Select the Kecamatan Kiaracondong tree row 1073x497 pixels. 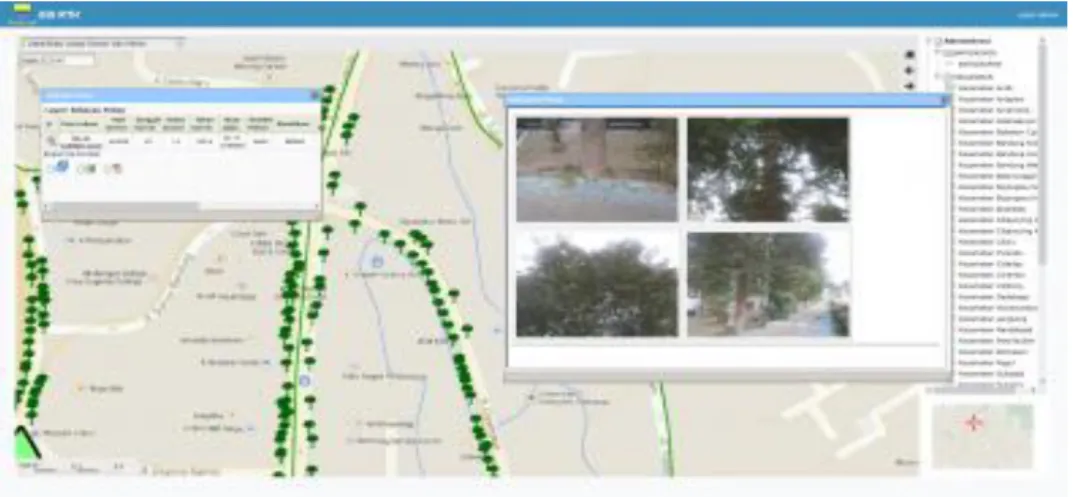pos(997,307)
